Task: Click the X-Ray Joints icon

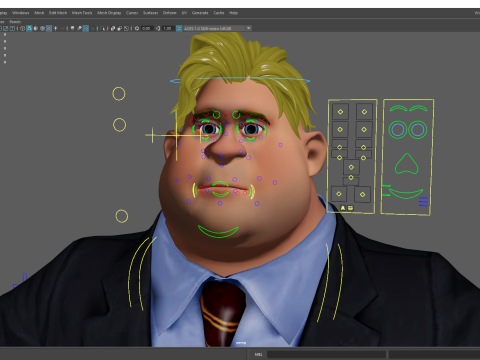Action: coord(126,28)
